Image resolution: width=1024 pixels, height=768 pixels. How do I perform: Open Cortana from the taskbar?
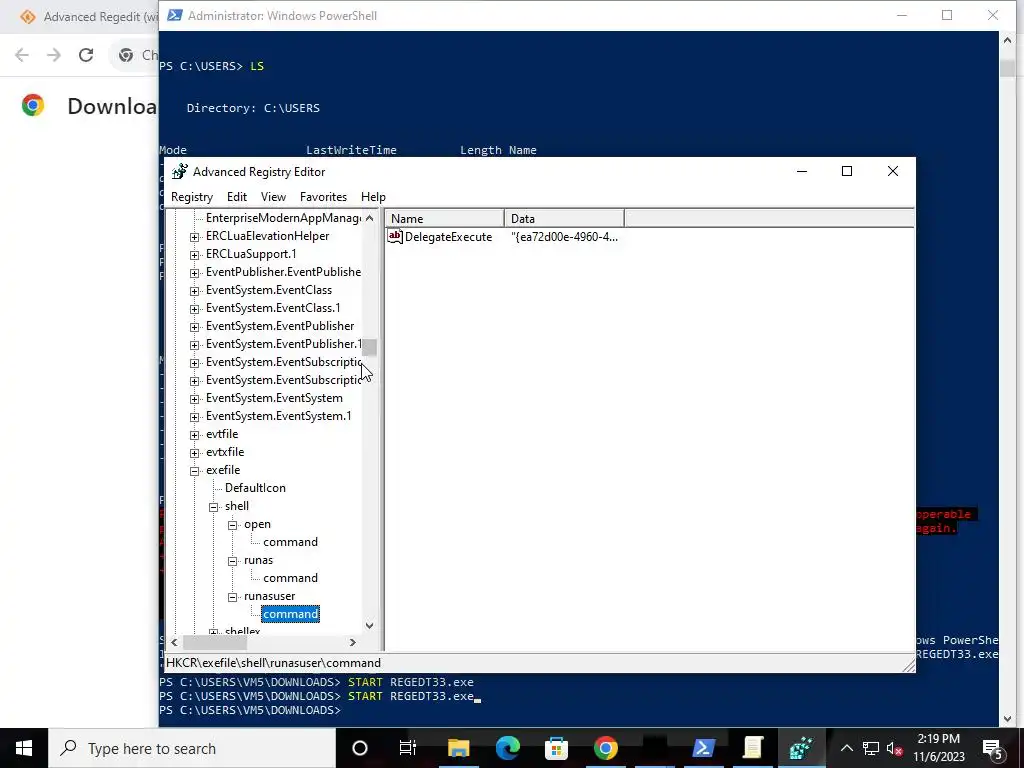point(360,748)
